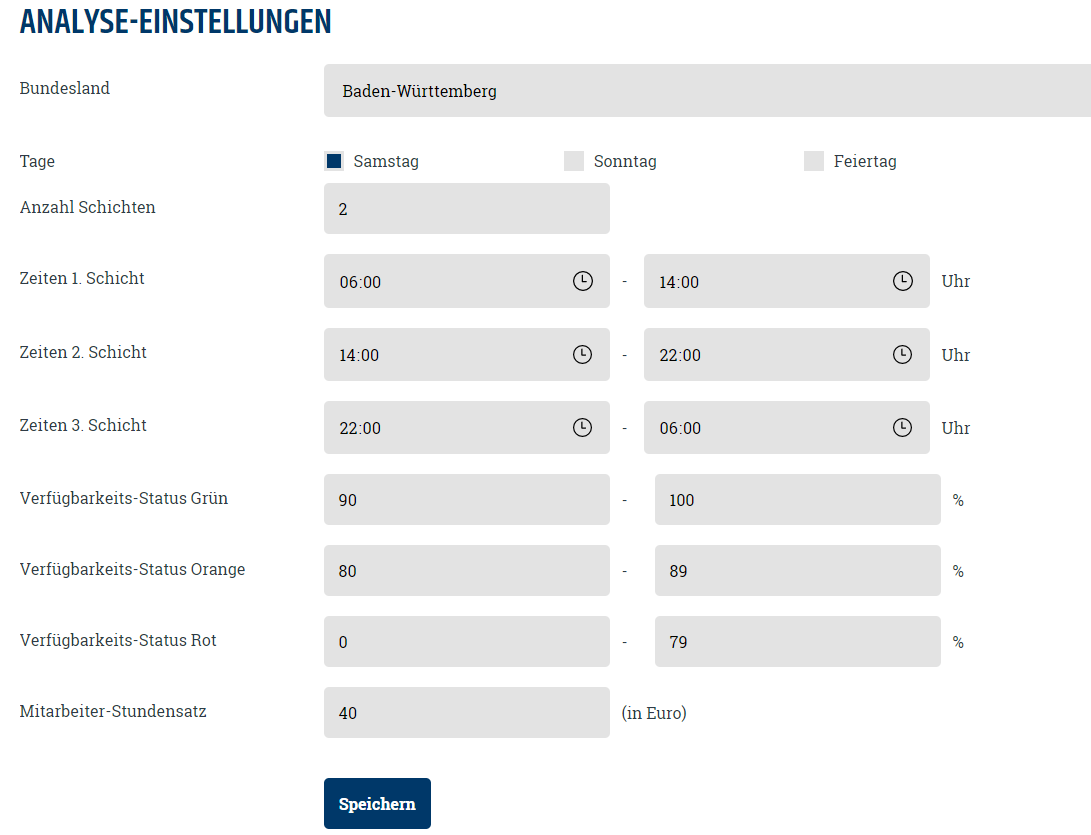Click clock icon in 2. Schicht end field

[902, 354]
